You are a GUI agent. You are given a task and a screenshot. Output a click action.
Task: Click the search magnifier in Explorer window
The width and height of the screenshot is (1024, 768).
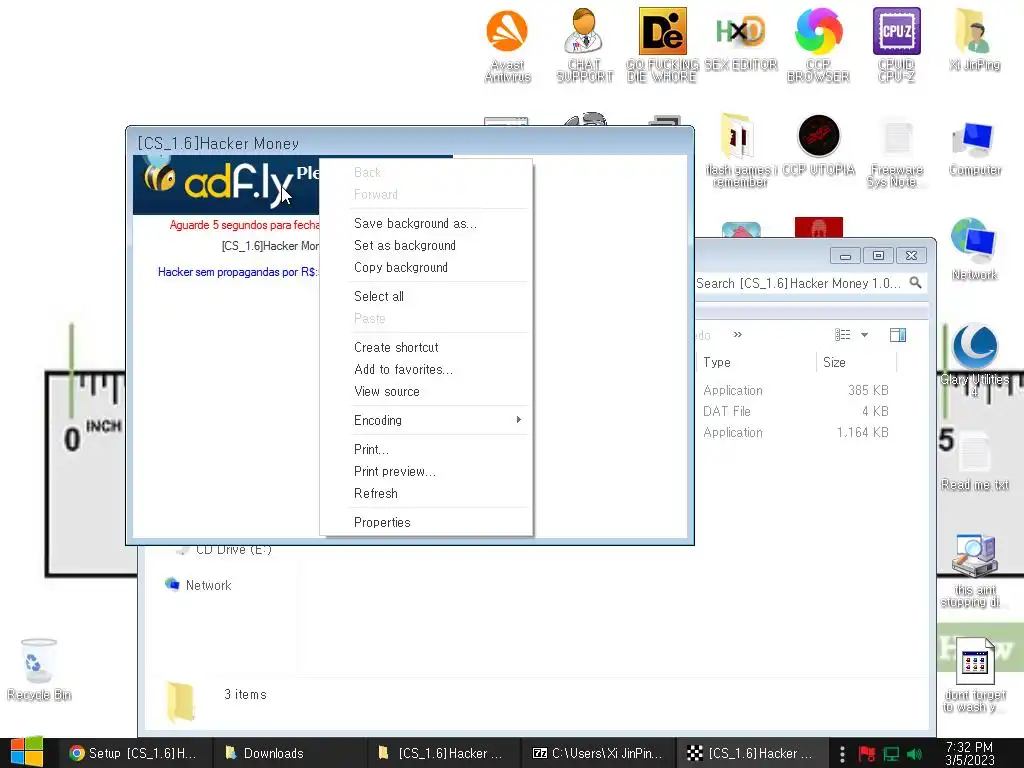(x=916, y=283)
